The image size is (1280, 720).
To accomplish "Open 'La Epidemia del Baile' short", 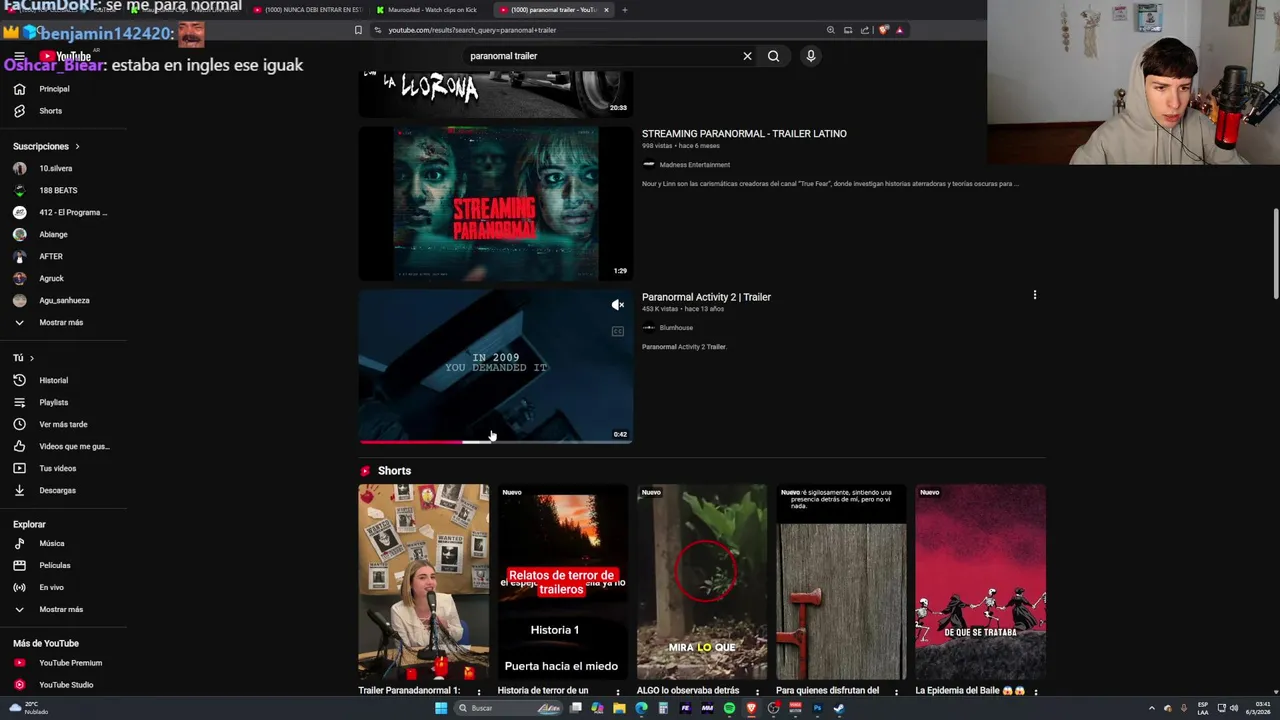I will (x=980, y=582).
